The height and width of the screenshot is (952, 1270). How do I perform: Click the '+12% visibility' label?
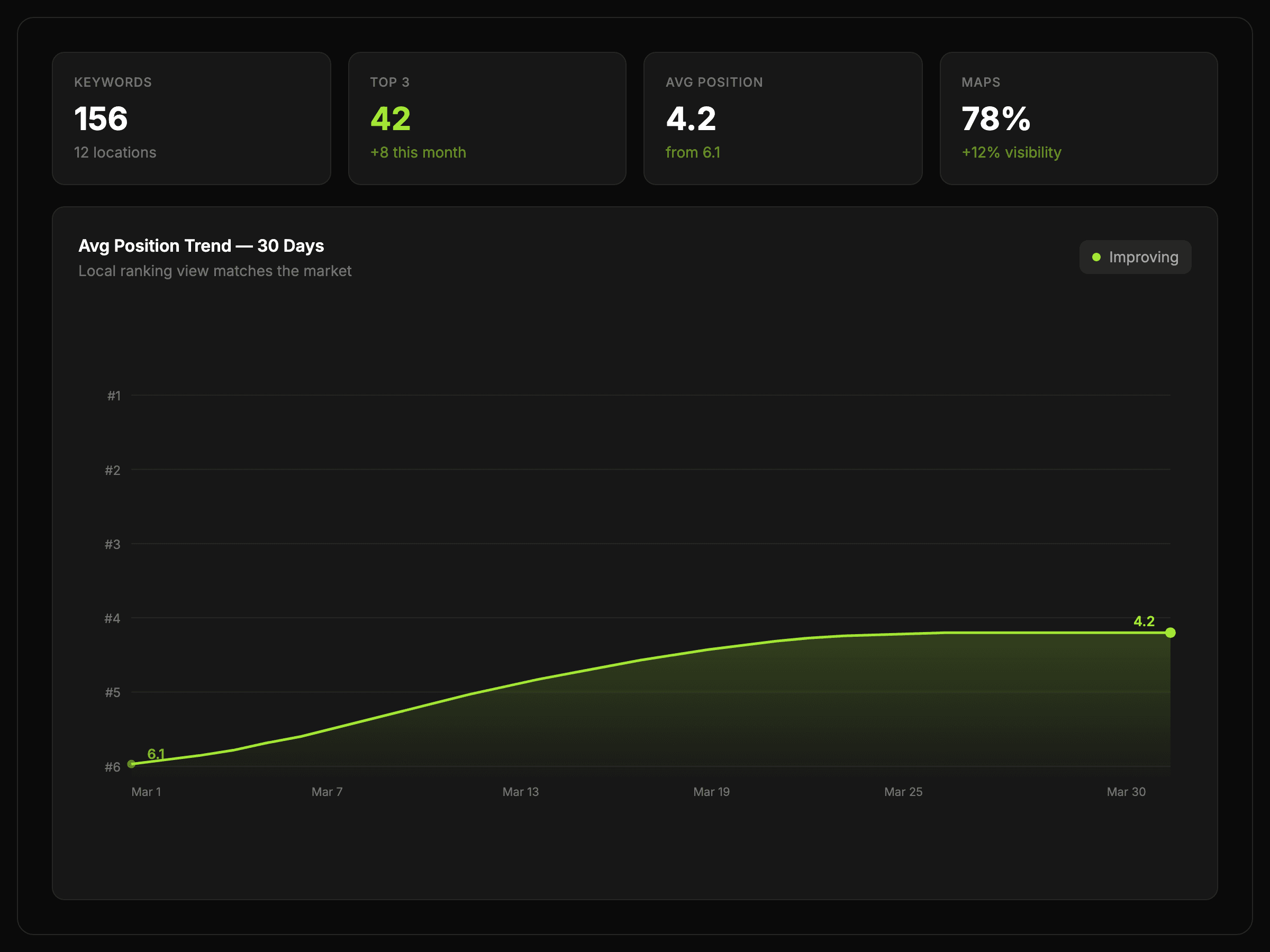(x=1011, y=153)
